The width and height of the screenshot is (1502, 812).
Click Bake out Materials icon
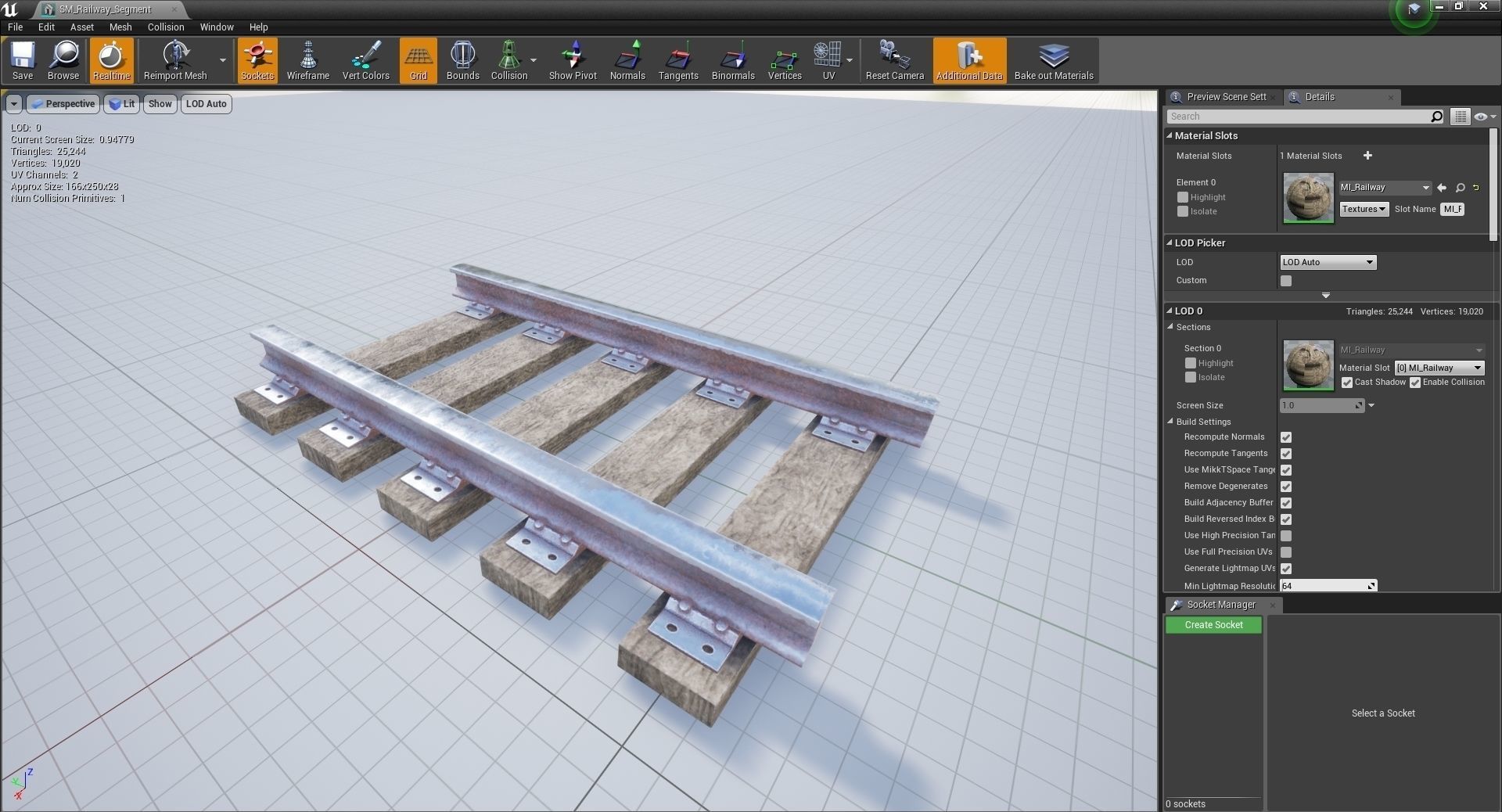pos(1054,60)
